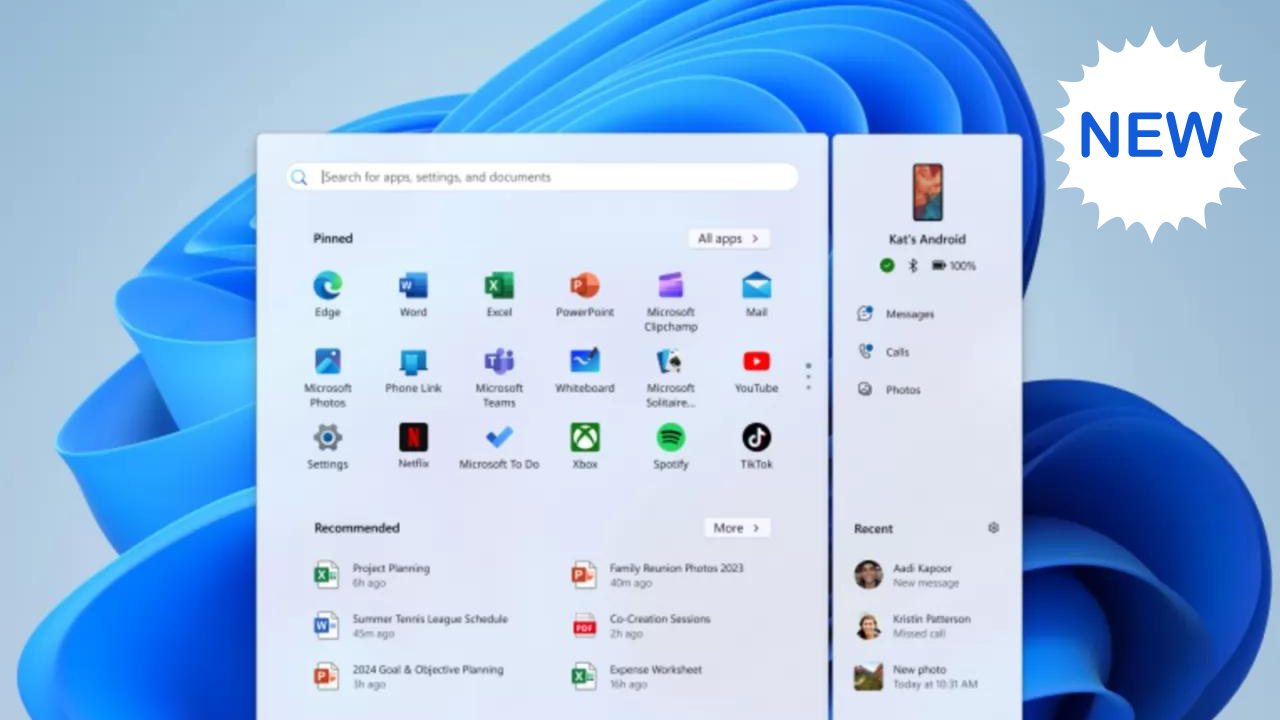Open the Edge browser app
This screenshot has height=720, width=1280.
pyautogui.click(x=327, y=294)
